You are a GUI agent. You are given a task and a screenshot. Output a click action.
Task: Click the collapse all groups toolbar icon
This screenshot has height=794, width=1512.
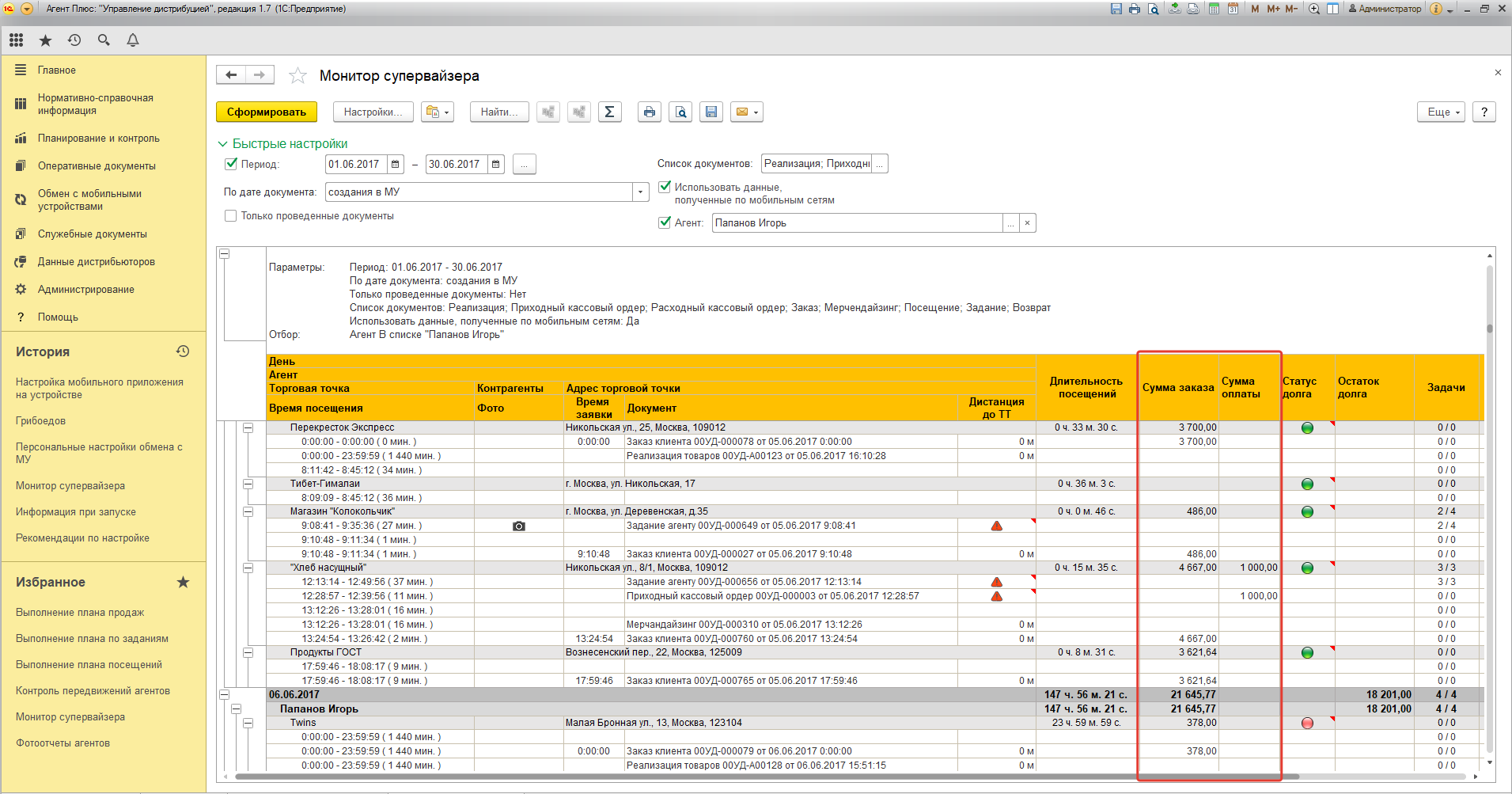[548, 112]
